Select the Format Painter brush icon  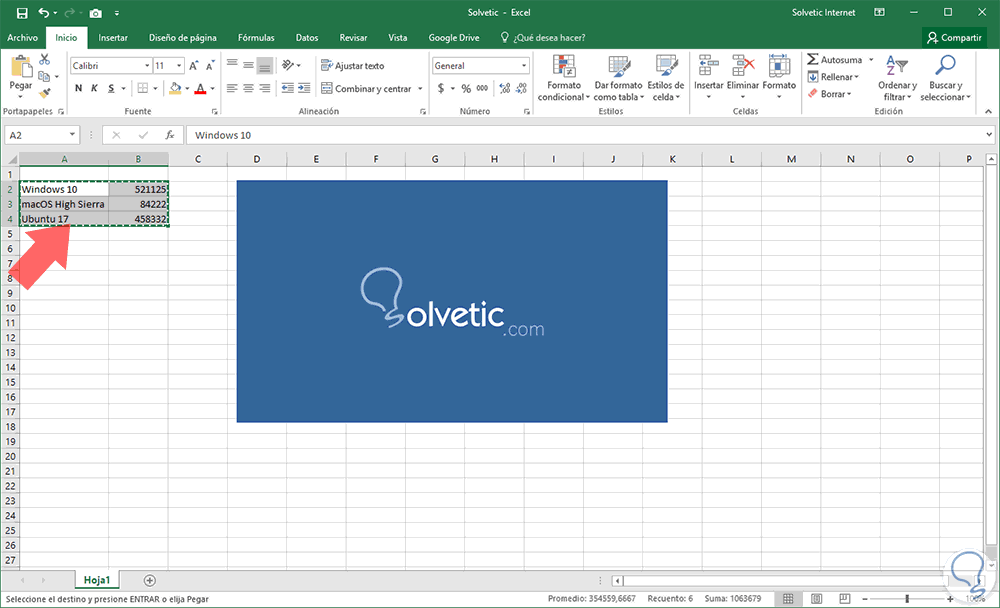coord(44,93)
